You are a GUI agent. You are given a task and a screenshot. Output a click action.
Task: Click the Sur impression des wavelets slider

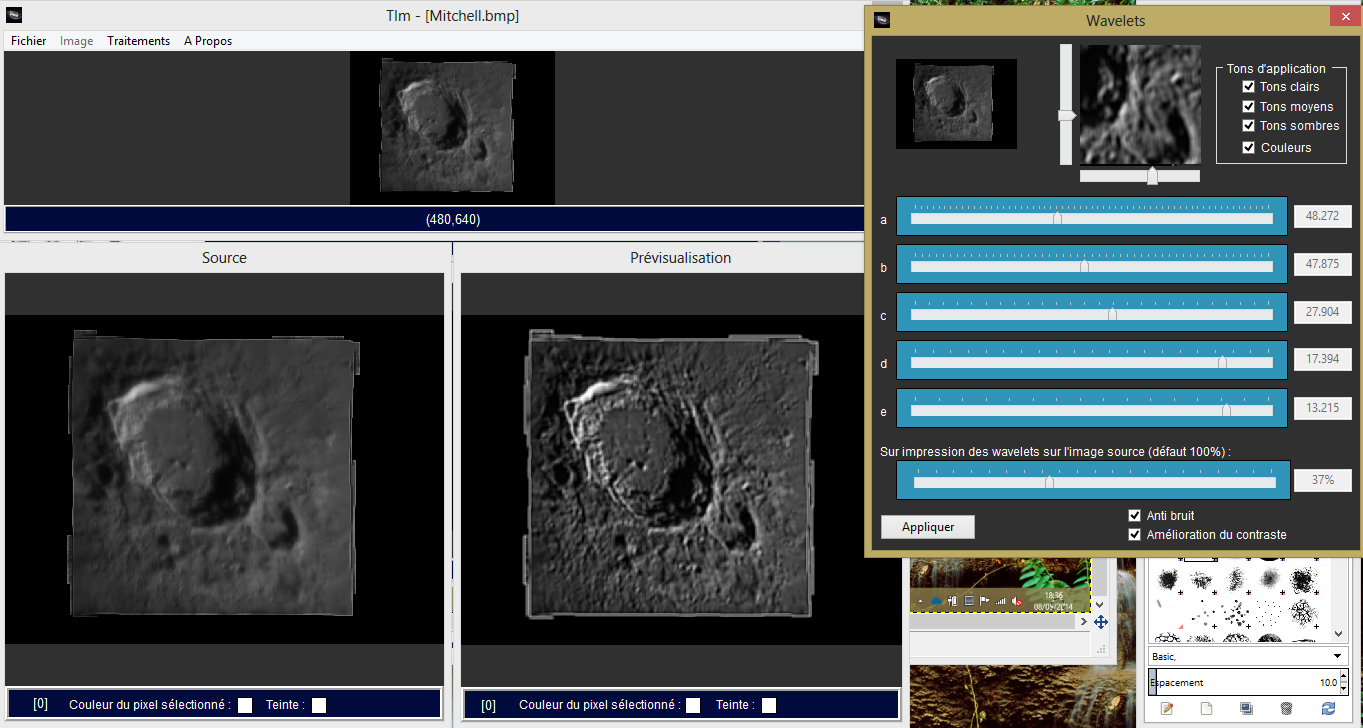1094,482
